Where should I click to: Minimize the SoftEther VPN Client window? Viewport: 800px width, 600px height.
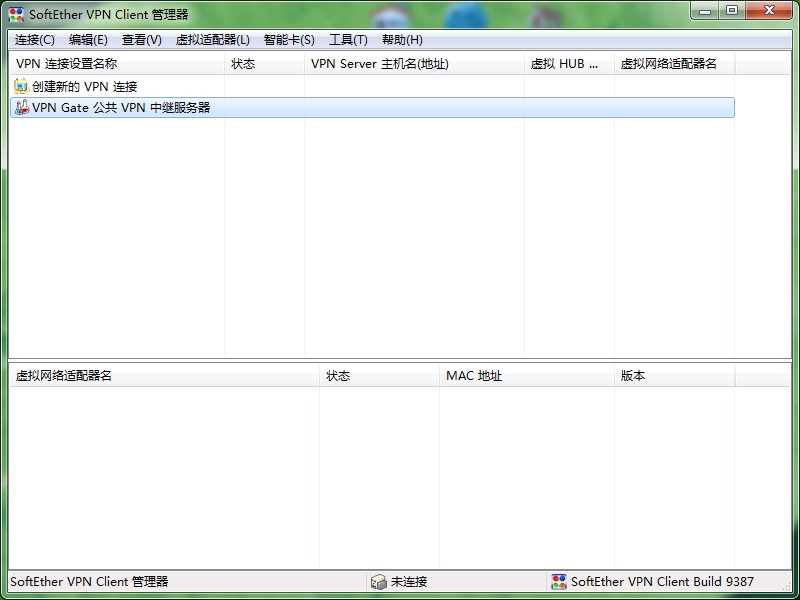click(706, 11)
